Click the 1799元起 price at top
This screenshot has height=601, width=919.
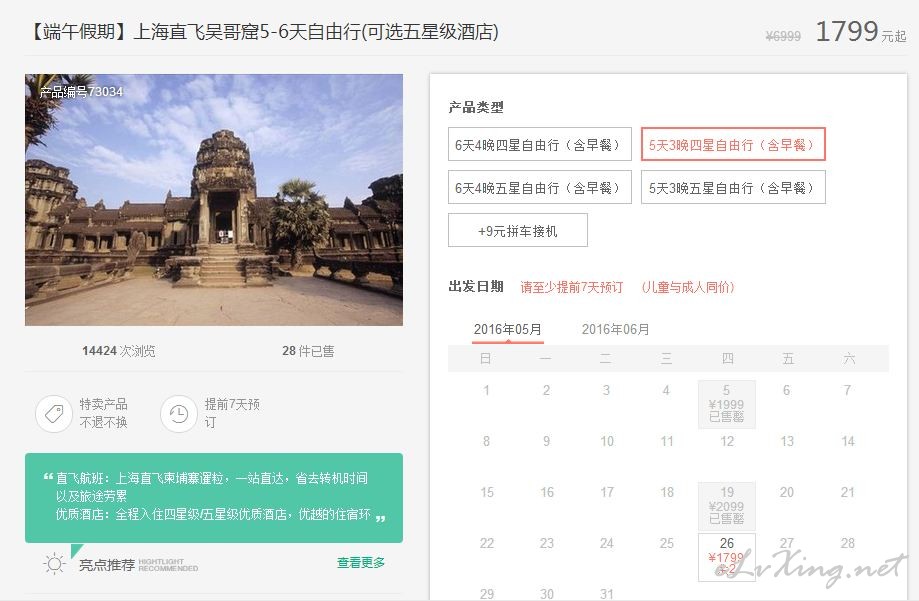(x=859, y=32)
